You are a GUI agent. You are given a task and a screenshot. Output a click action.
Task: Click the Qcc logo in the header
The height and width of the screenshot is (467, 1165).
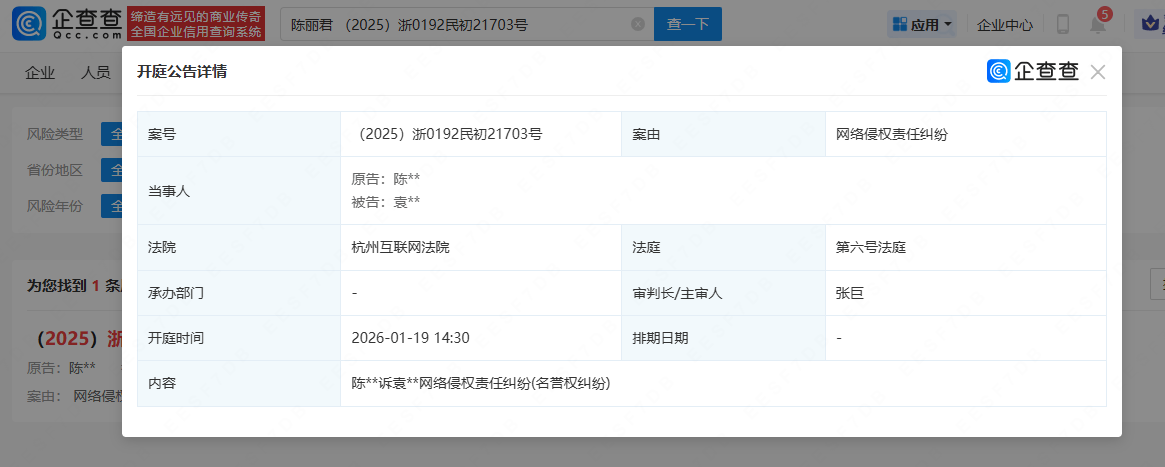pos(67,23)
